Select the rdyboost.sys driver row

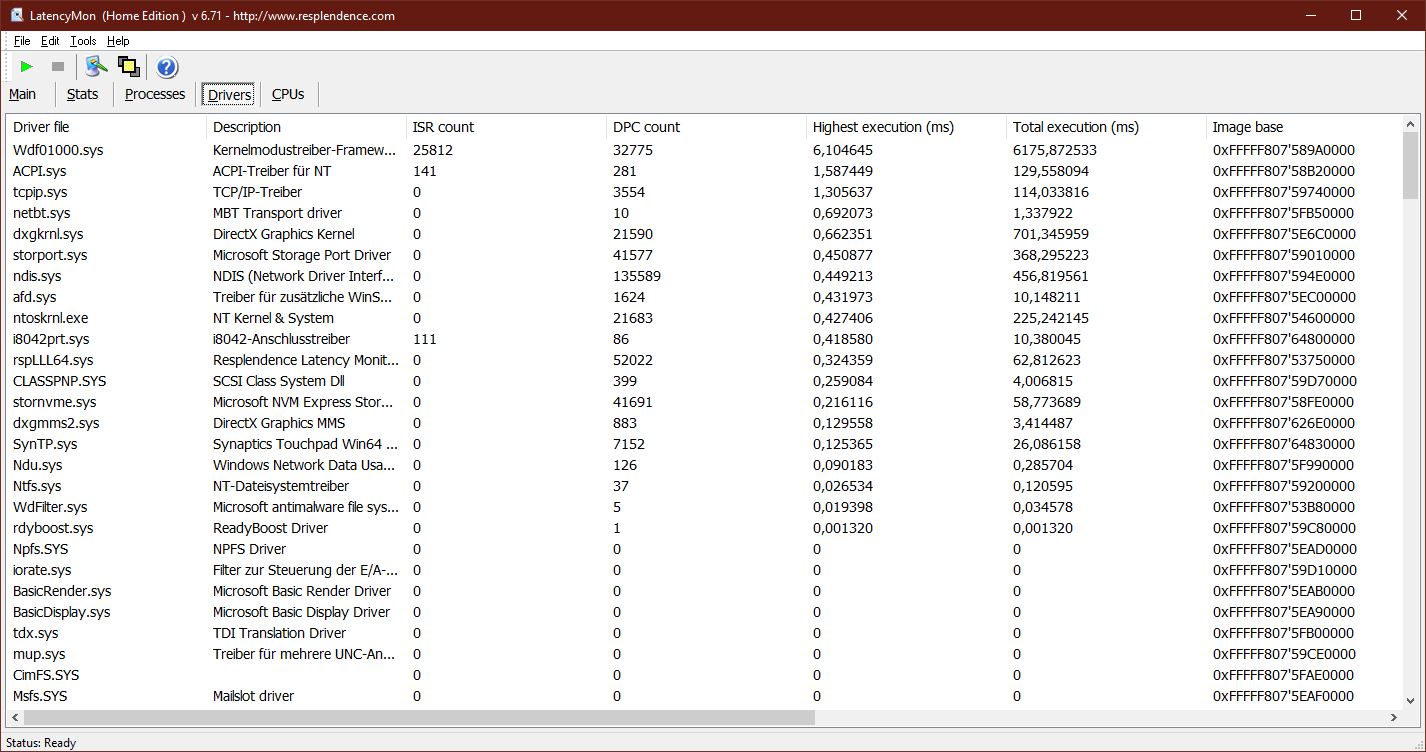click(704, 528)
